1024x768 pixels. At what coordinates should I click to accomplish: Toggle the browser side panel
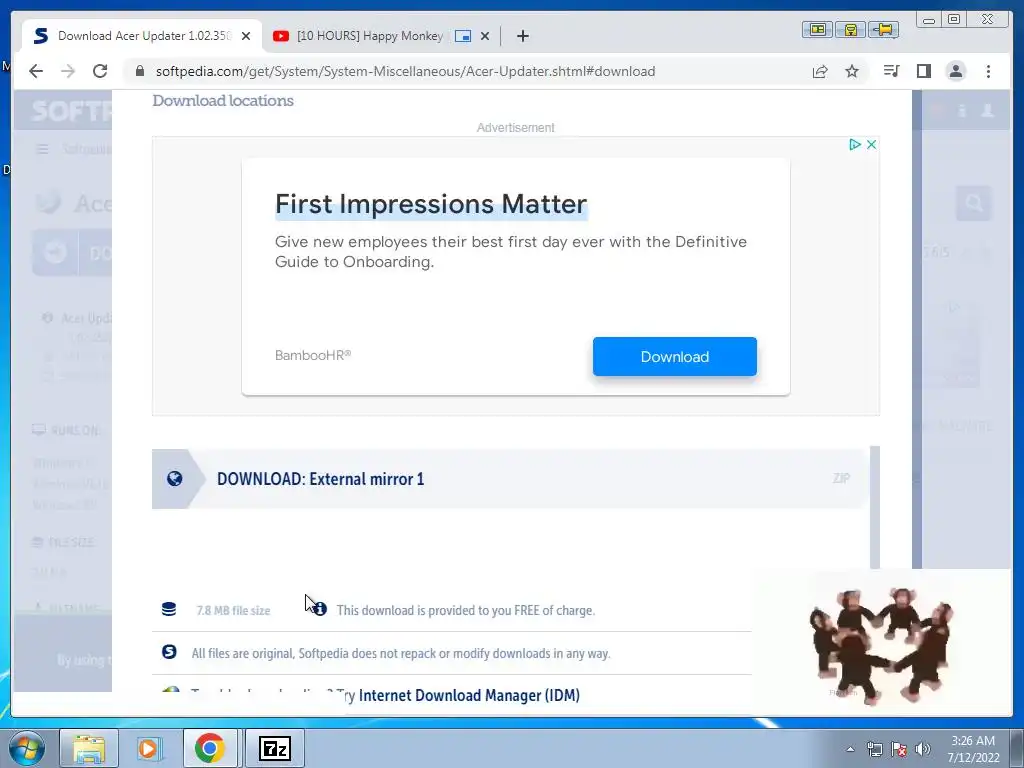click(x=923, y=71)
